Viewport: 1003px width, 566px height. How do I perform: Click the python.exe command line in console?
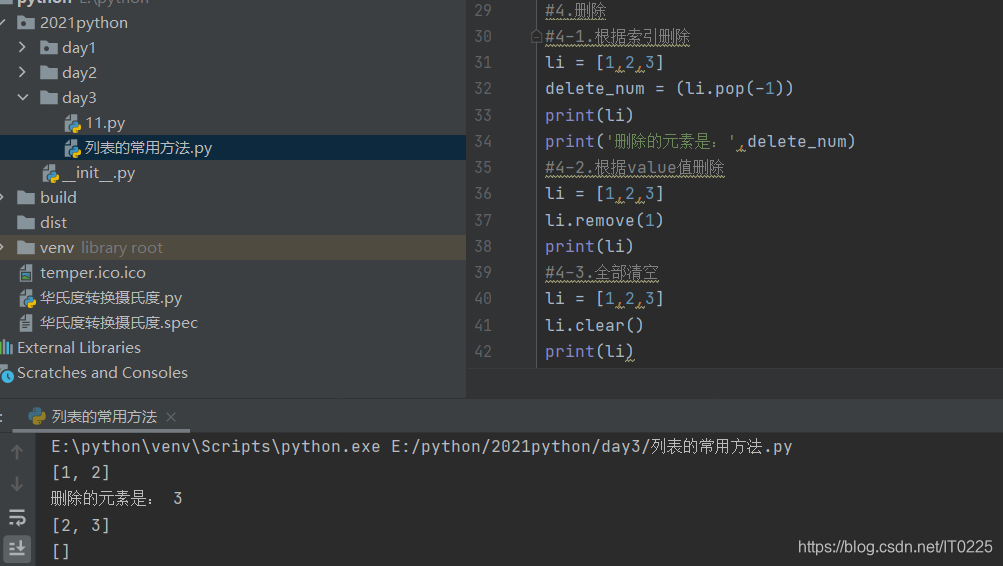point(422,446)
